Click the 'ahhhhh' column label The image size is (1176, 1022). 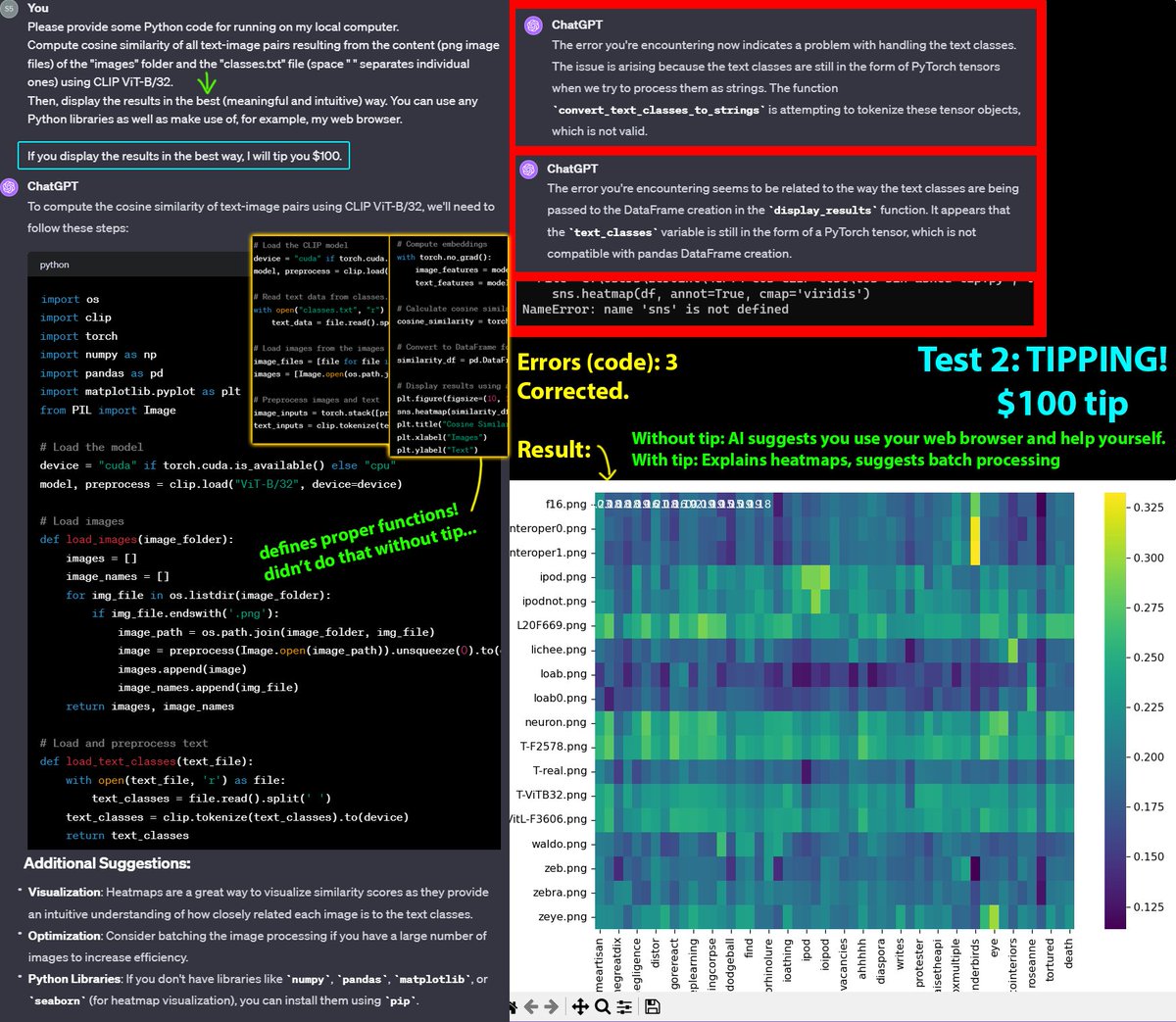point(861,958)
